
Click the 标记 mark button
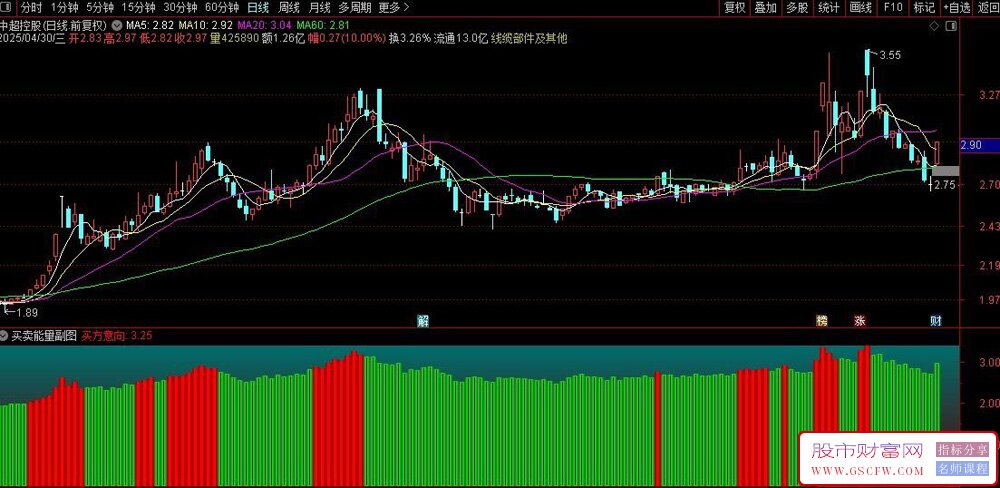coord(924,8)
